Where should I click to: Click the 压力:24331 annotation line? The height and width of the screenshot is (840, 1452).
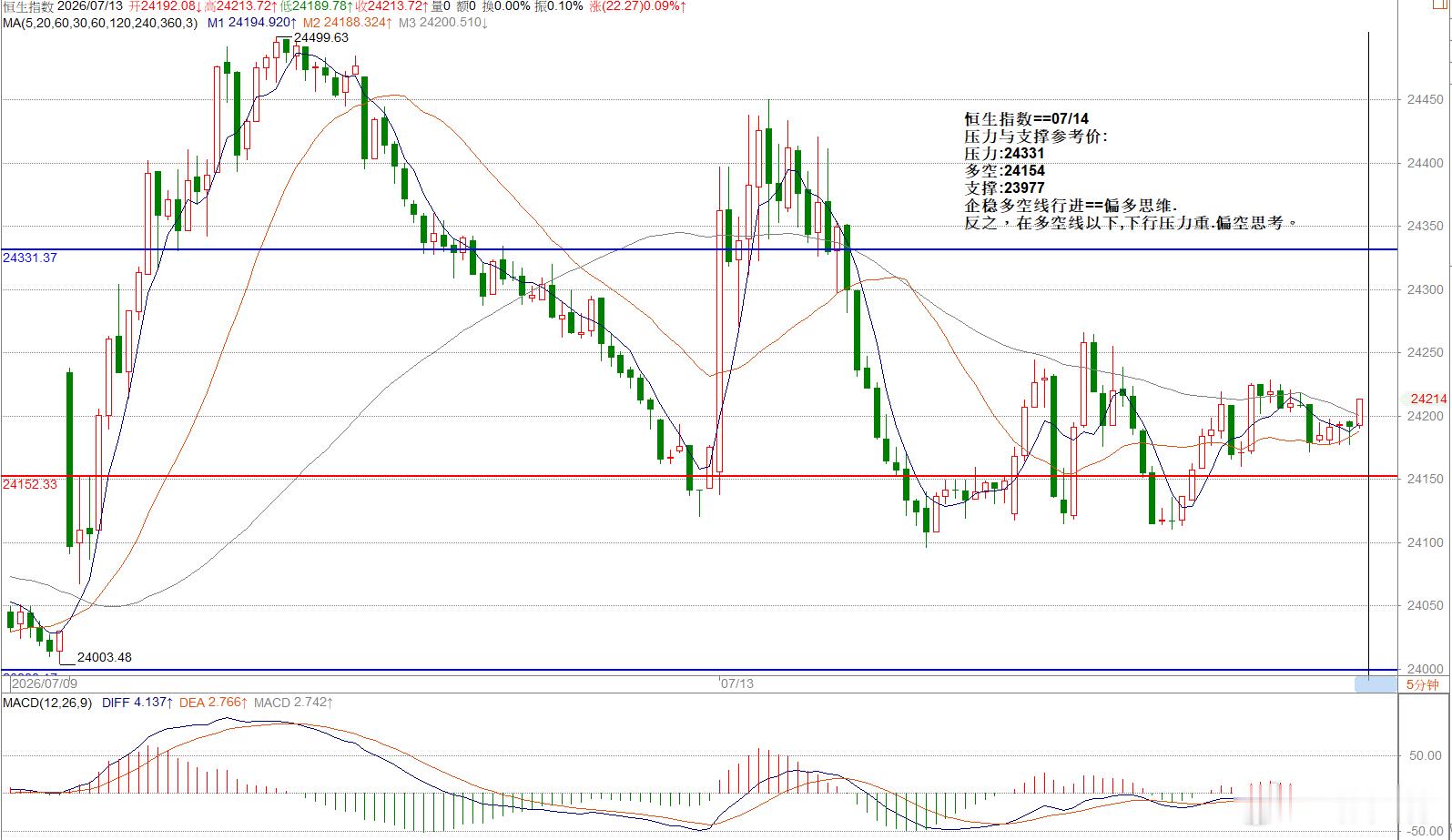point(1004,154)
